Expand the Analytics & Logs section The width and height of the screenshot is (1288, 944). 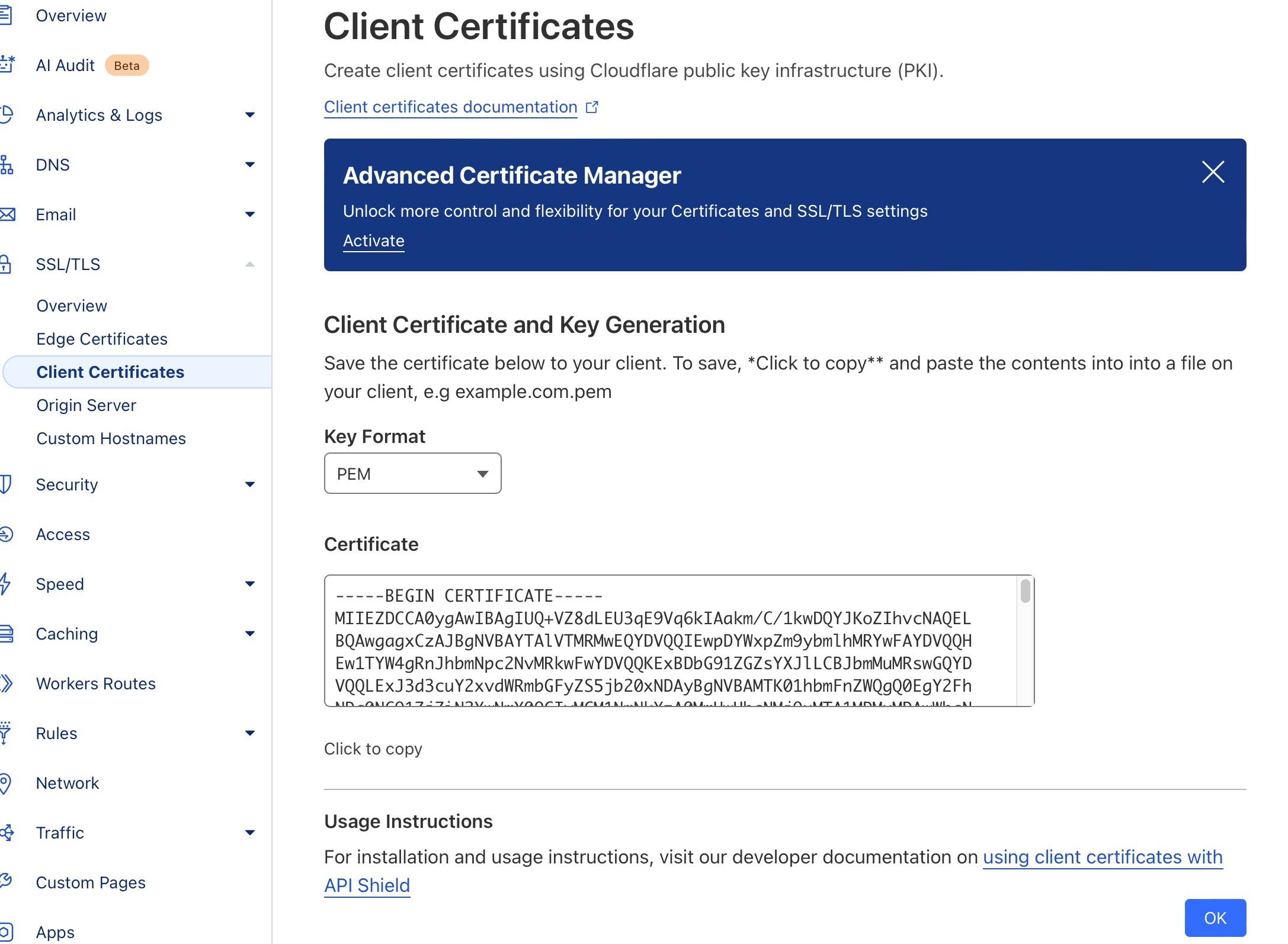coord(250,115)
